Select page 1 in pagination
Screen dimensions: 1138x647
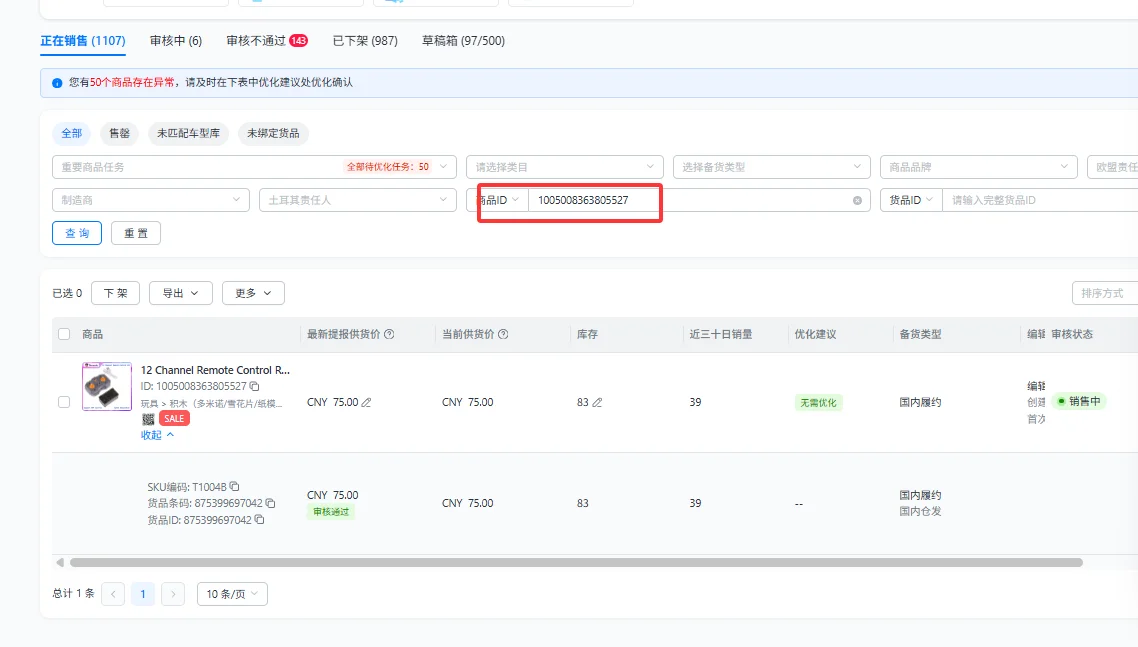click(143, 594)
